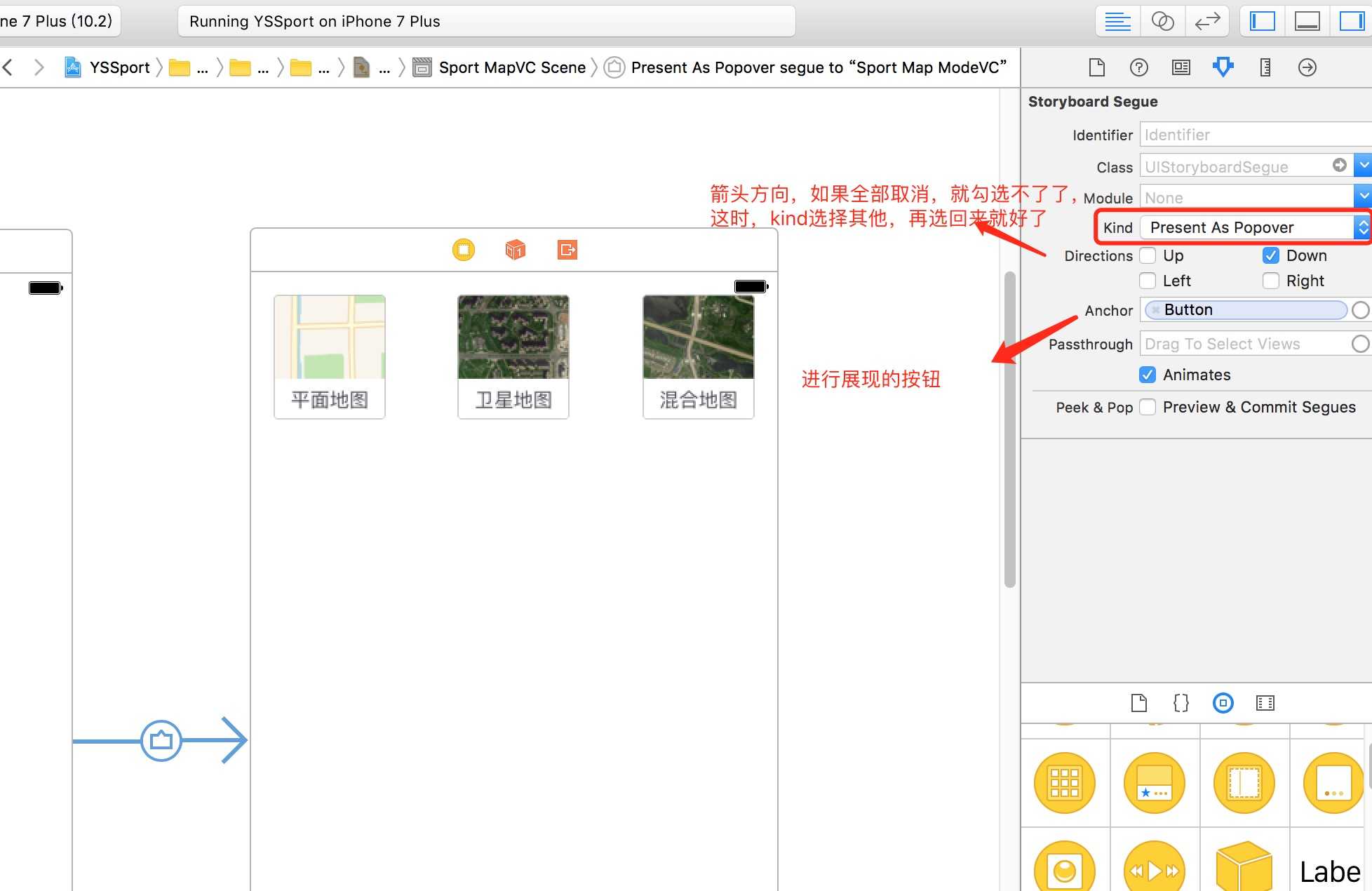This screenshot has height=891, width=1372.
Task: Toggle the Down direction checkbox
Action: click(x=1271, y=255)
